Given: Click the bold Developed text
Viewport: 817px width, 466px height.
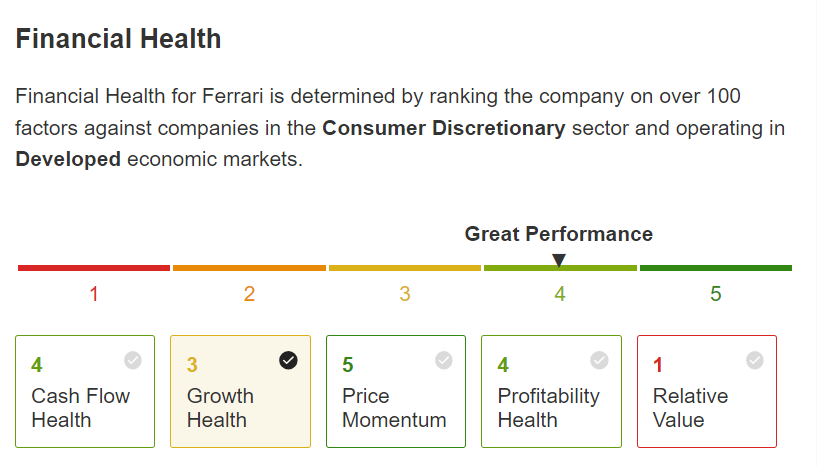Looking at the screenshot, I should [x=68, y=160].
